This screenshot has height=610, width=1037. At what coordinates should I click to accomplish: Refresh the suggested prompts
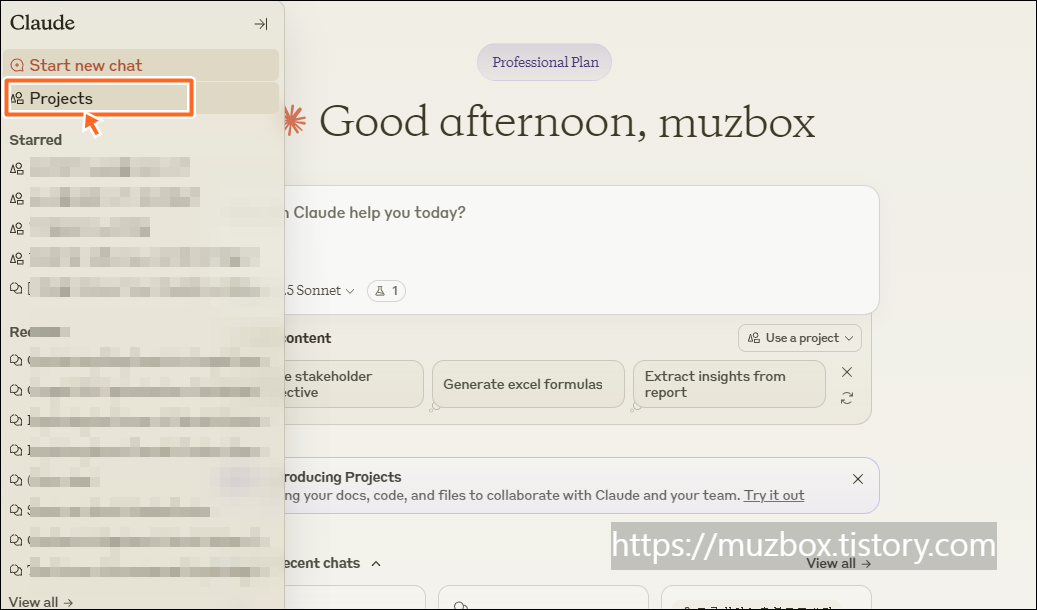[847, 398]
